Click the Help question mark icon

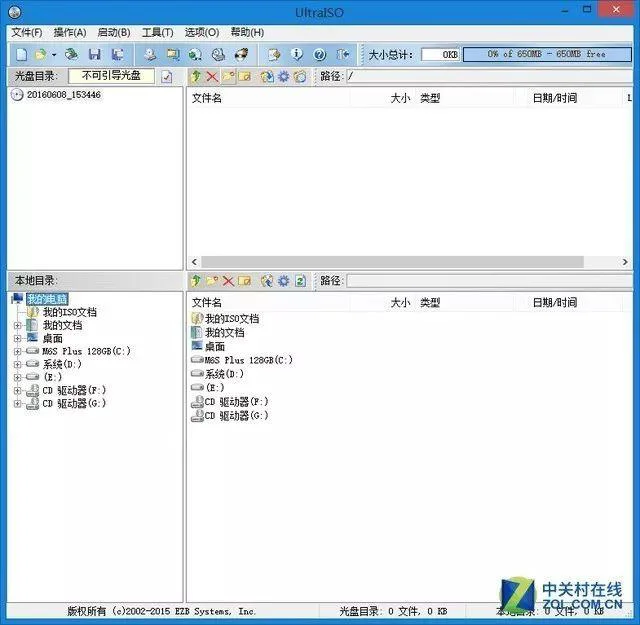(x=320, y=54)
